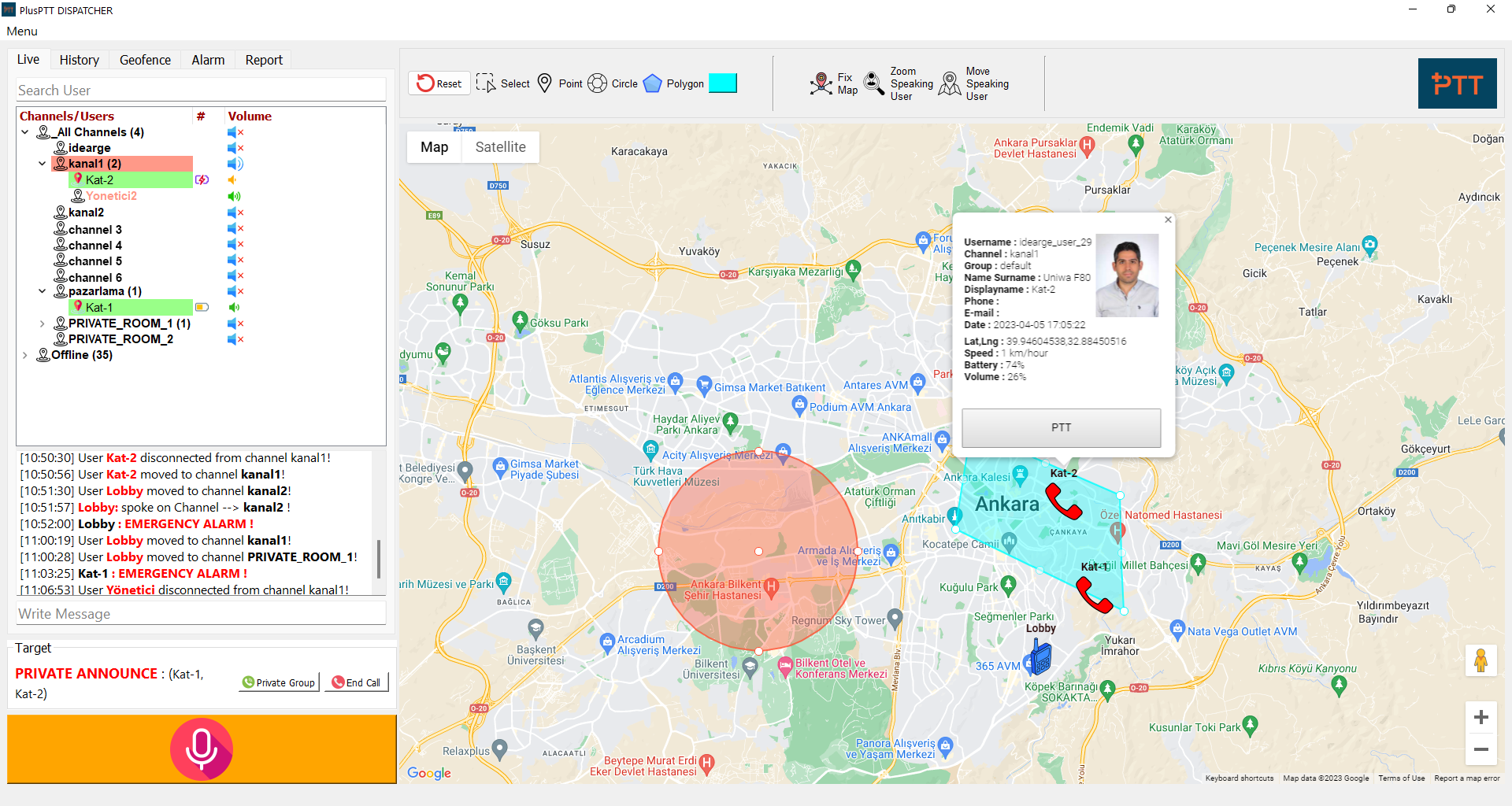
Task: Click the PTT logo
Action: [x=1457, y=83]
